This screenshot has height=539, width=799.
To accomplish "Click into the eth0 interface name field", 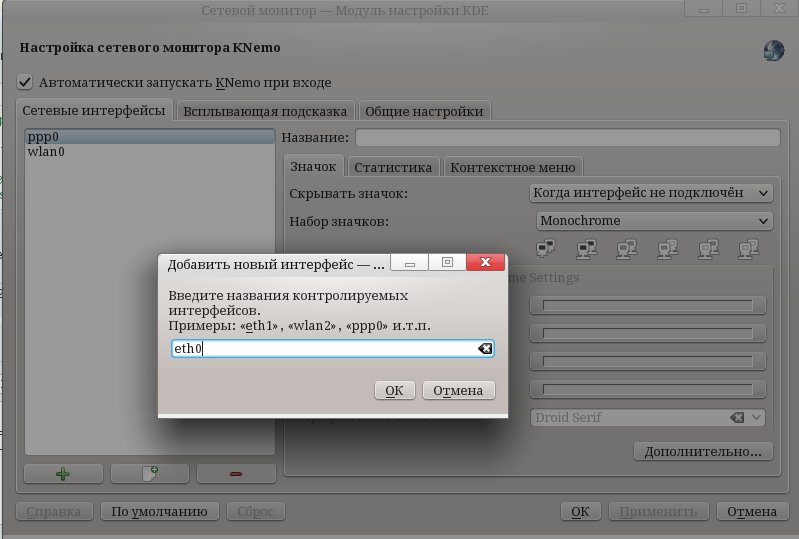I will 332,348.
